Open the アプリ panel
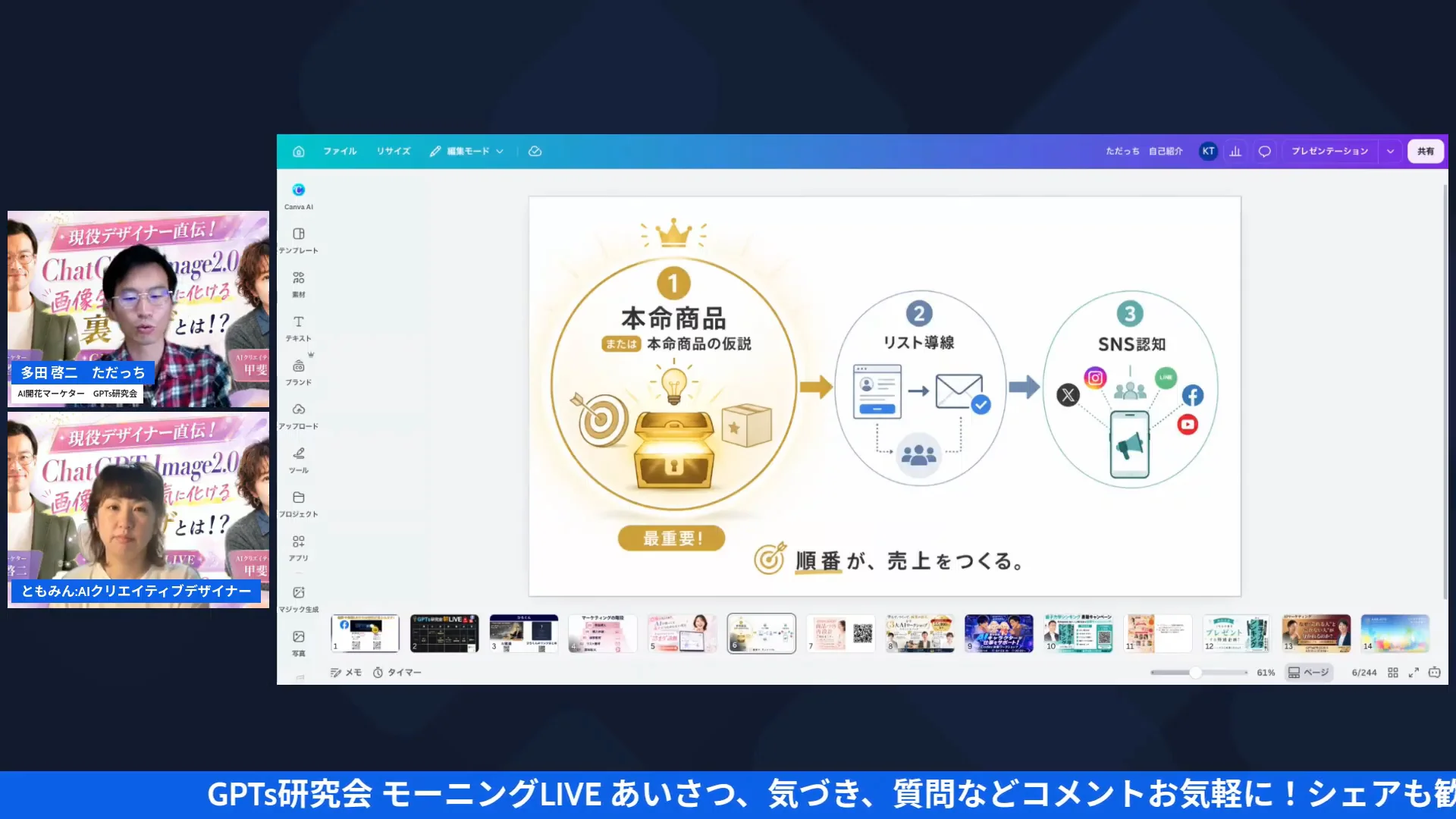 [299, 548]
